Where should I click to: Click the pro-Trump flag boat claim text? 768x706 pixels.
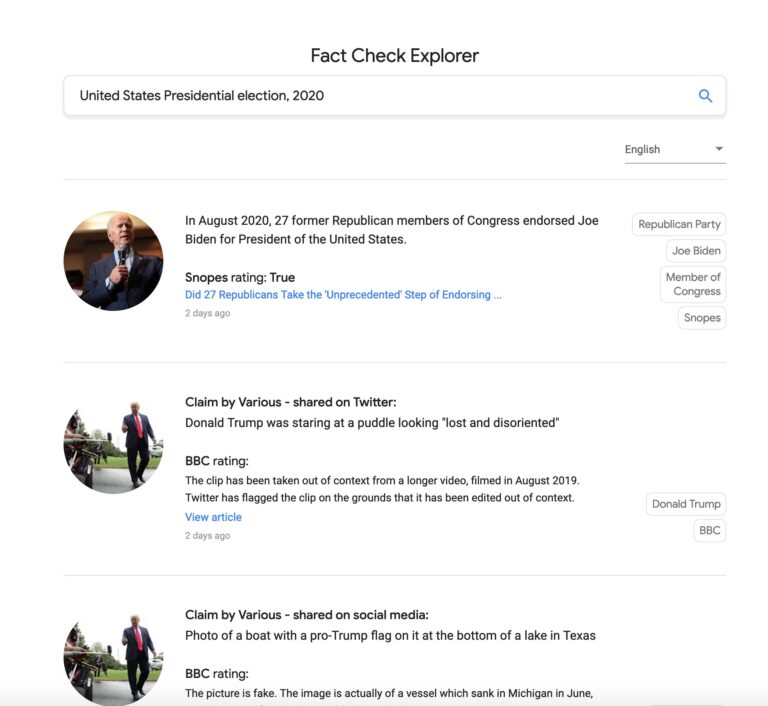click(x=390, y=635)
